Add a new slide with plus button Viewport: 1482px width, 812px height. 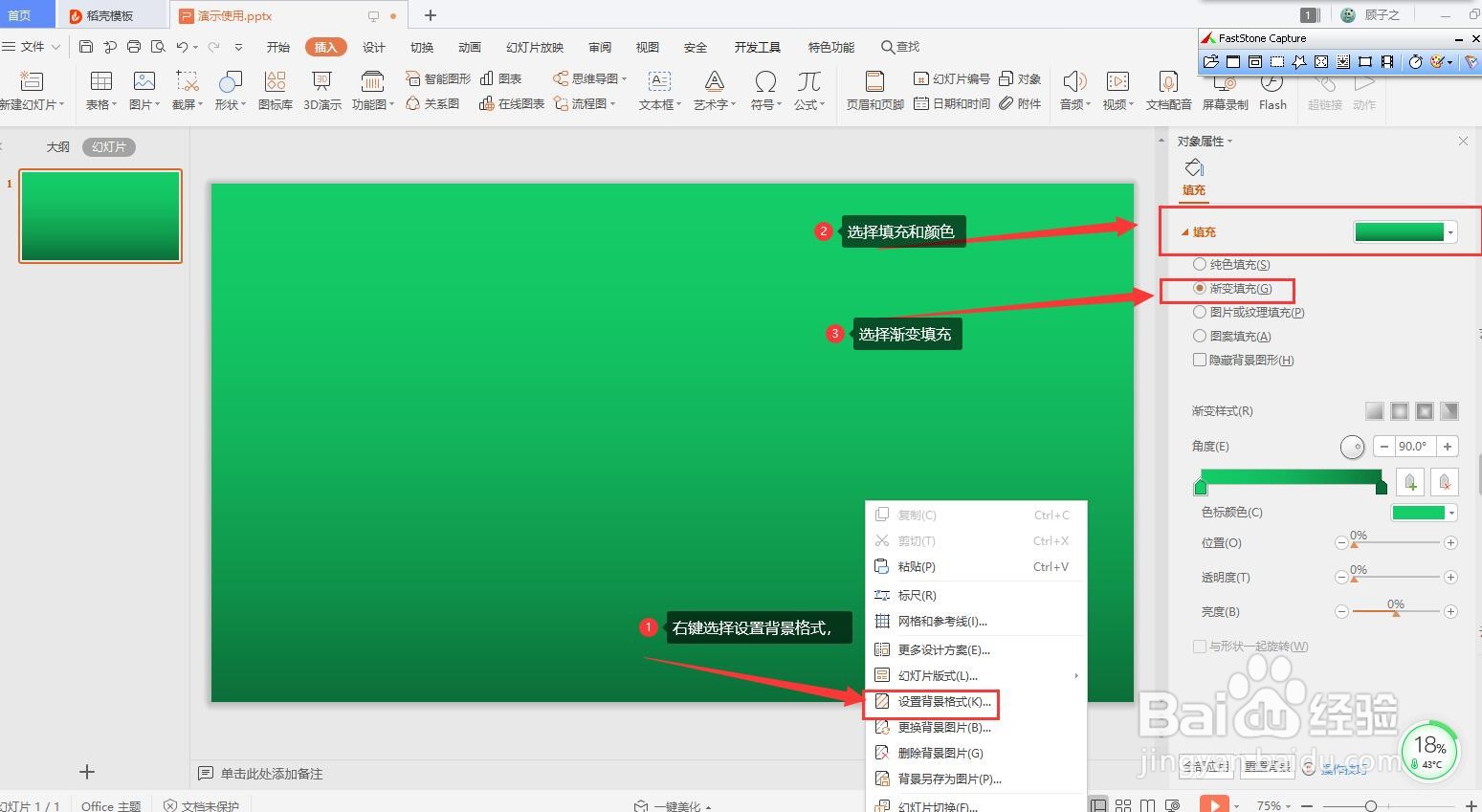point(87,771)
